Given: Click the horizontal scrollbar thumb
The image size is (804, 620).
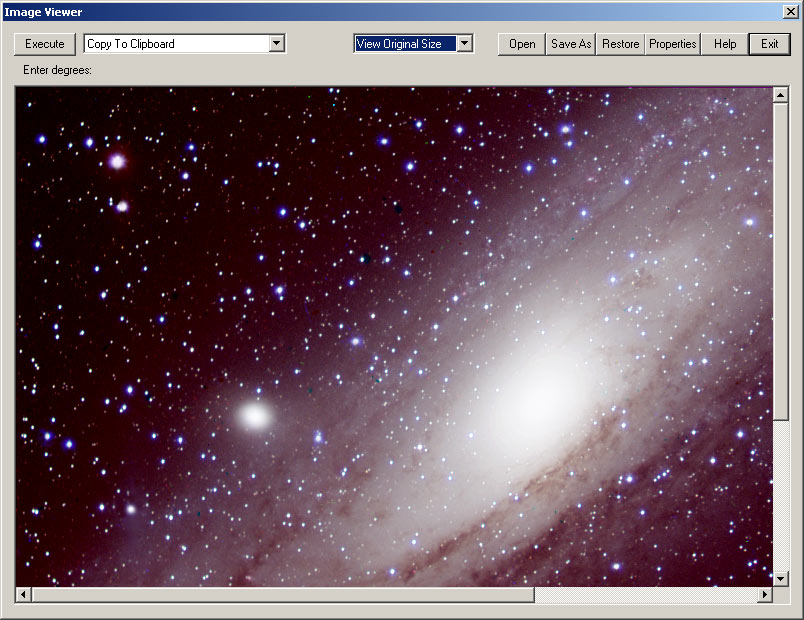Looking at the screenshot, I should pos(282,595).
